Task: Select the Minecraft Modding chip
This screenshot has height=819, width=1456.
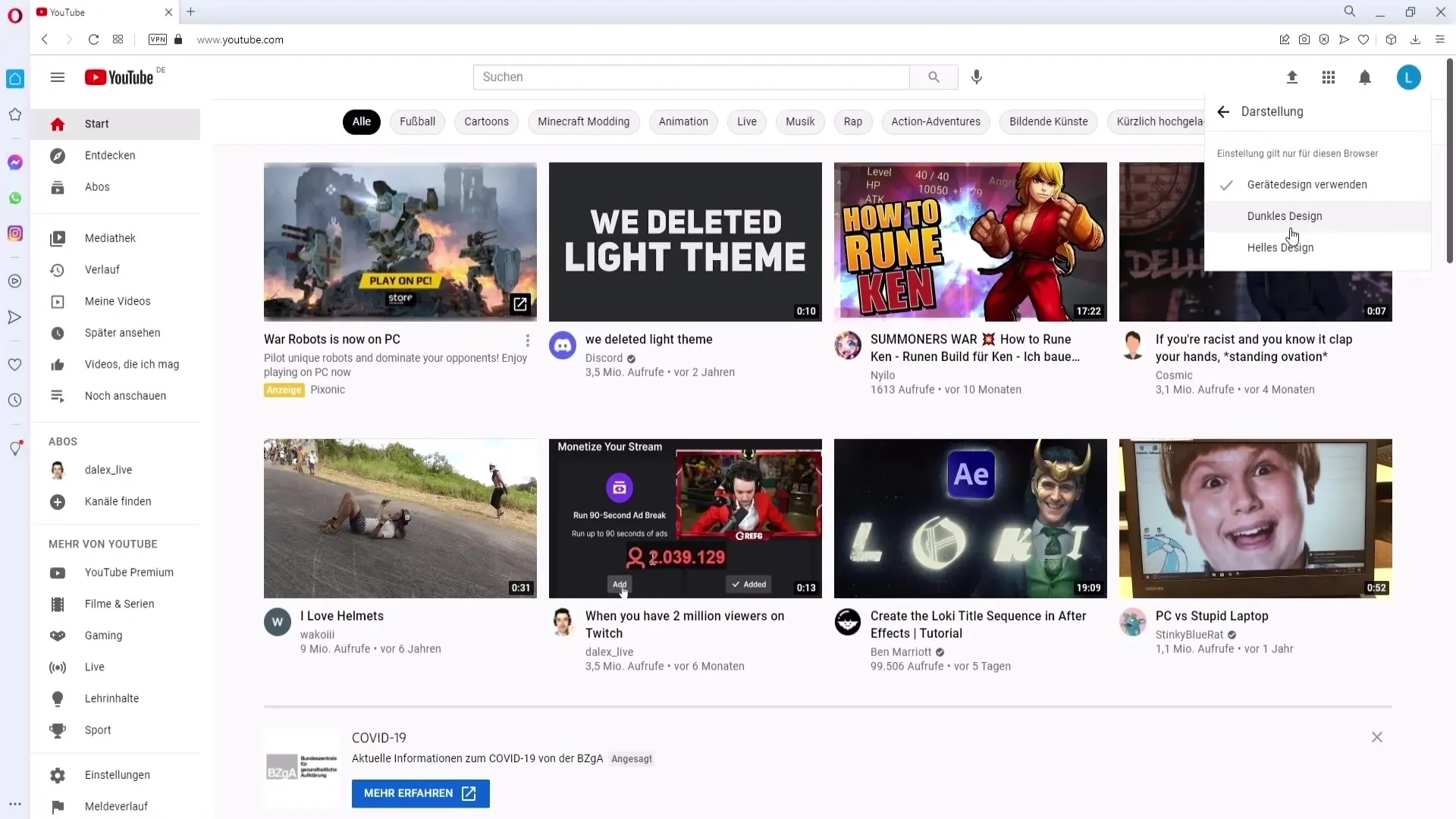Action: [x=583, y=122]
